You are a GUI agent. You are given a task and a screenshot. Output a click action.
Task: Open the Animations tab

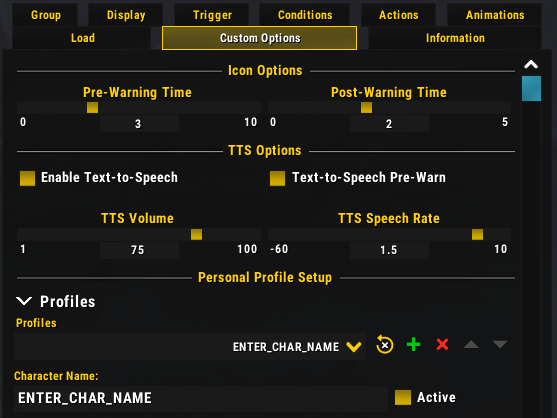tap(495, 15)
